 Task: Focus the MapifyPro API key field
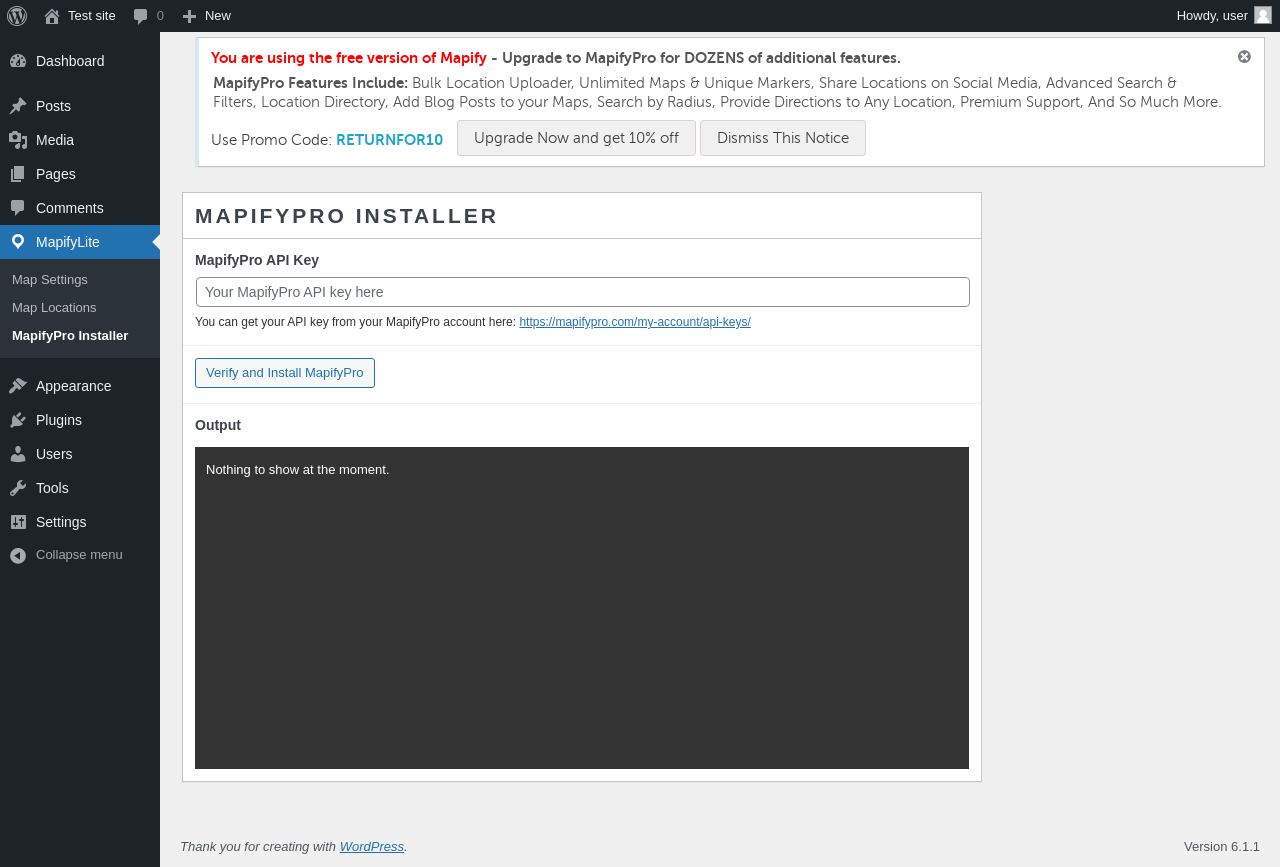click(583, 292)
